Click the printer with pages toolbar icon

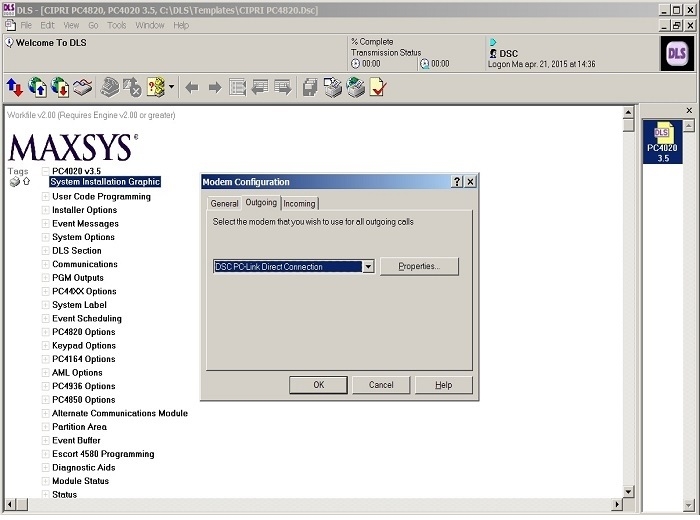pyautogui.click(x=333, y=87)
